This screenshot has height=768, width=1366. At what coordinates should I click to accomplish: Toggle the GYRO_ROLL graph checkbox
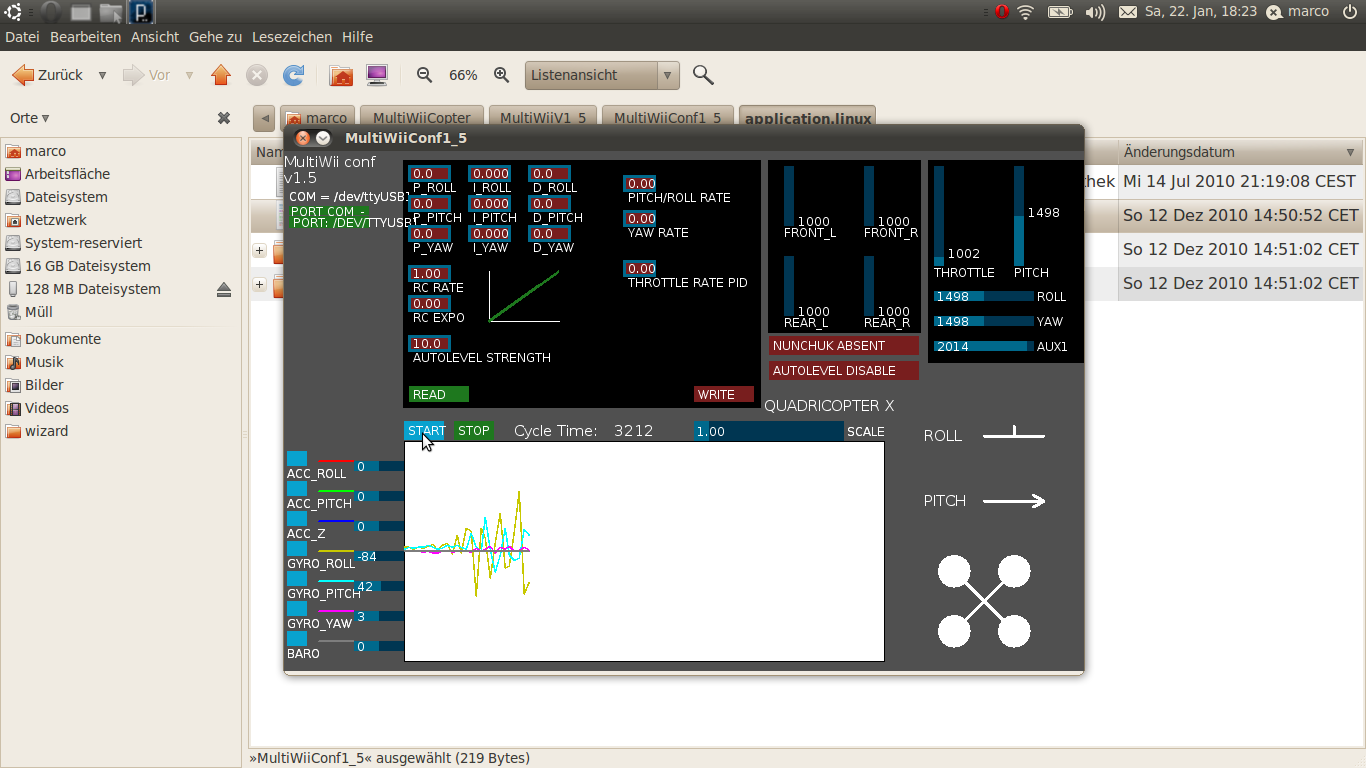297,549
